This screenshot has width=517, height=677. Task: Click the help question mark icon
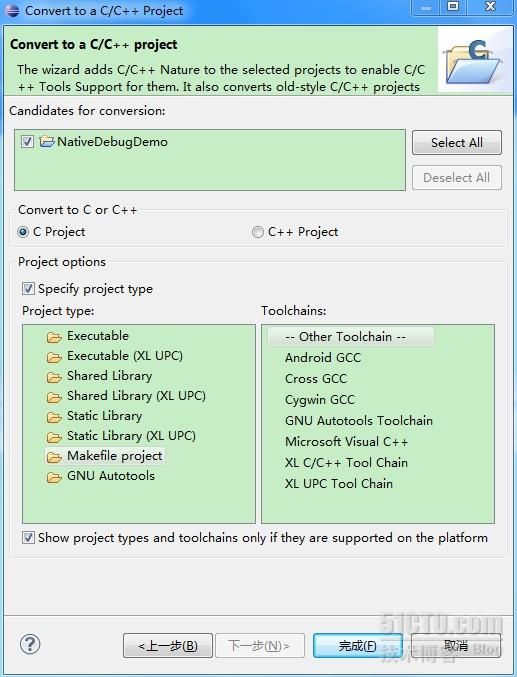30,644
